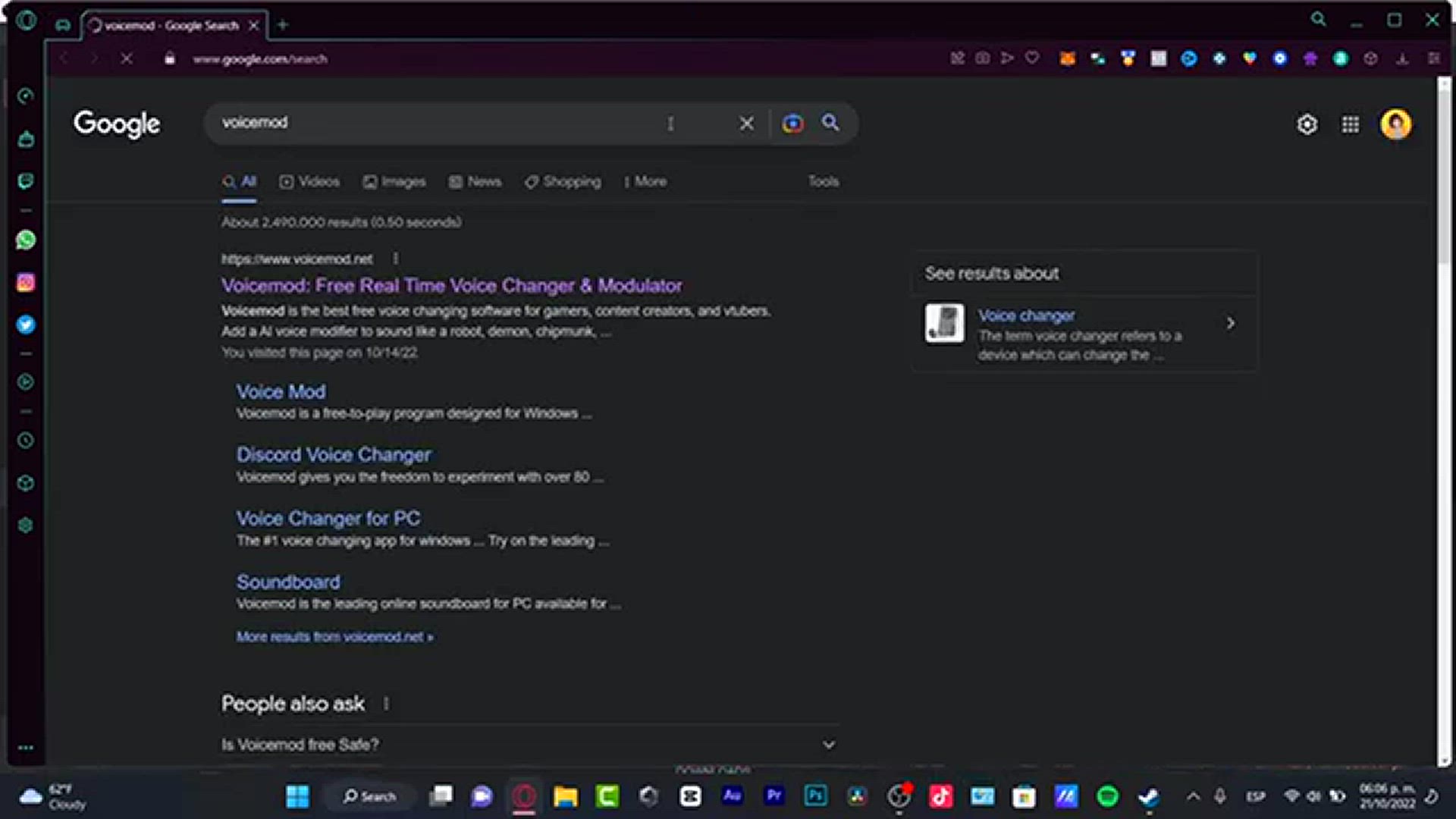The width and height of the screenshot is (1456, 819).
Task: Open Twitch icon in the sidebar
Action: 26,181
